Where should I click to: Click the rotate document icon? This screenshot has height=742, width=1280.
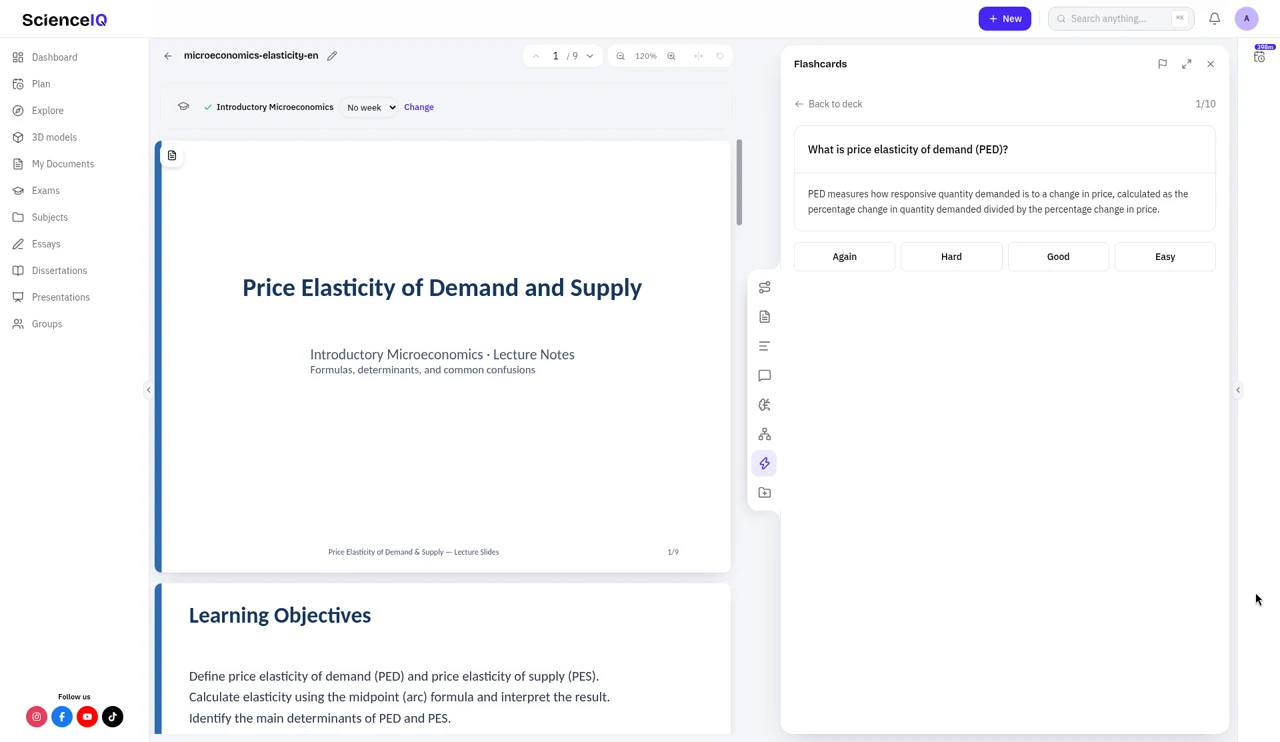(x=720, y=56)
